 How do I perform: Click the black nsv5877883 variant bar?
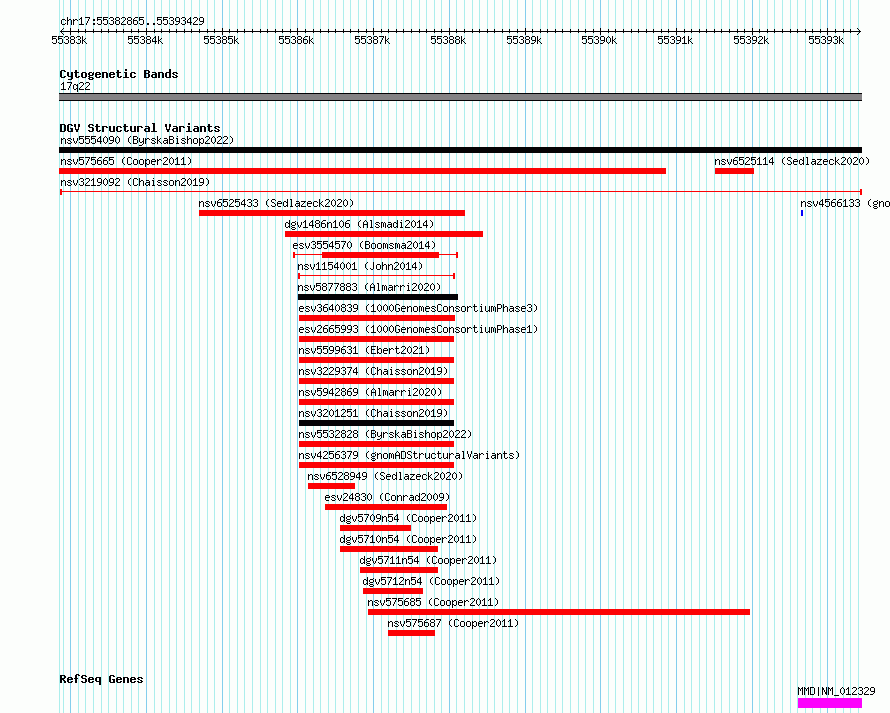click(x=378, y=297)
